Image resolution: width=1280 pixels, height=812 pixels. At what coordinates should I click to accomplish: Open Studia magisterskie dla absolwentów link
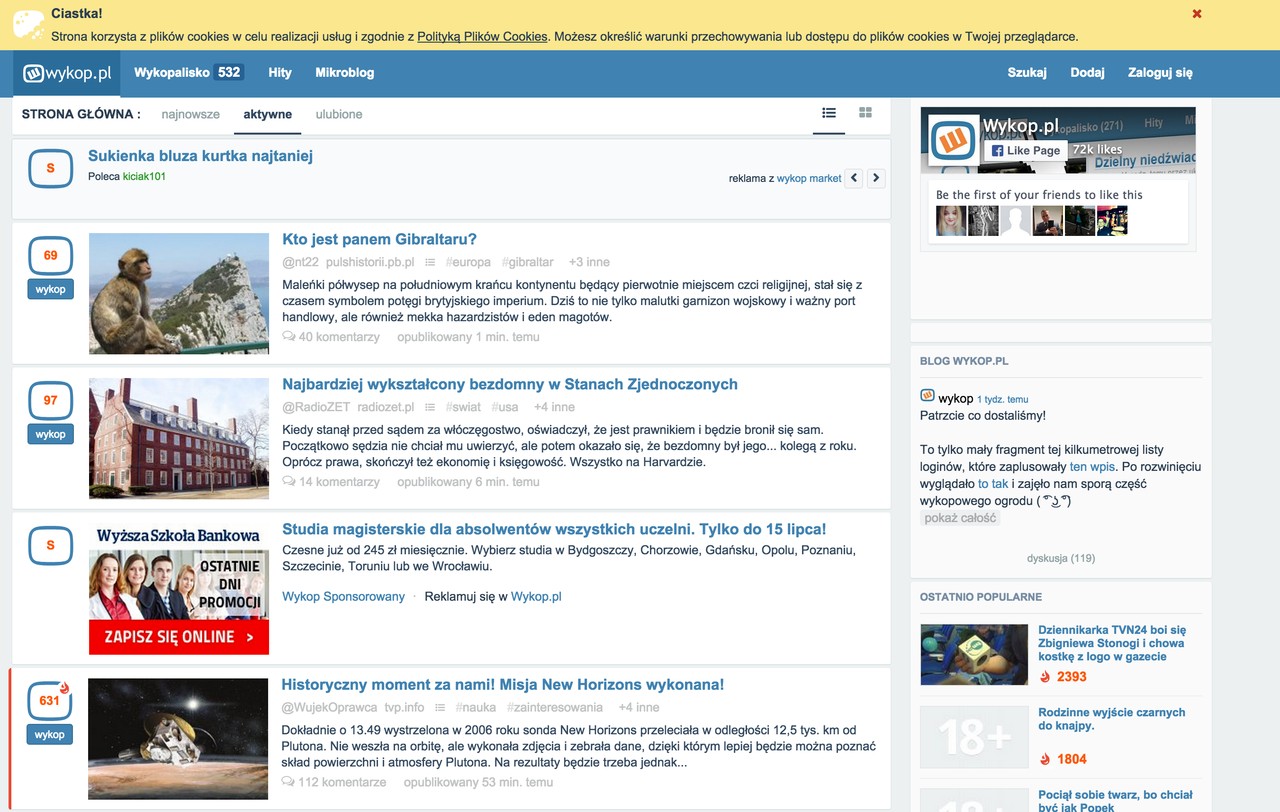pyautogui.click(x=554, y=530)
